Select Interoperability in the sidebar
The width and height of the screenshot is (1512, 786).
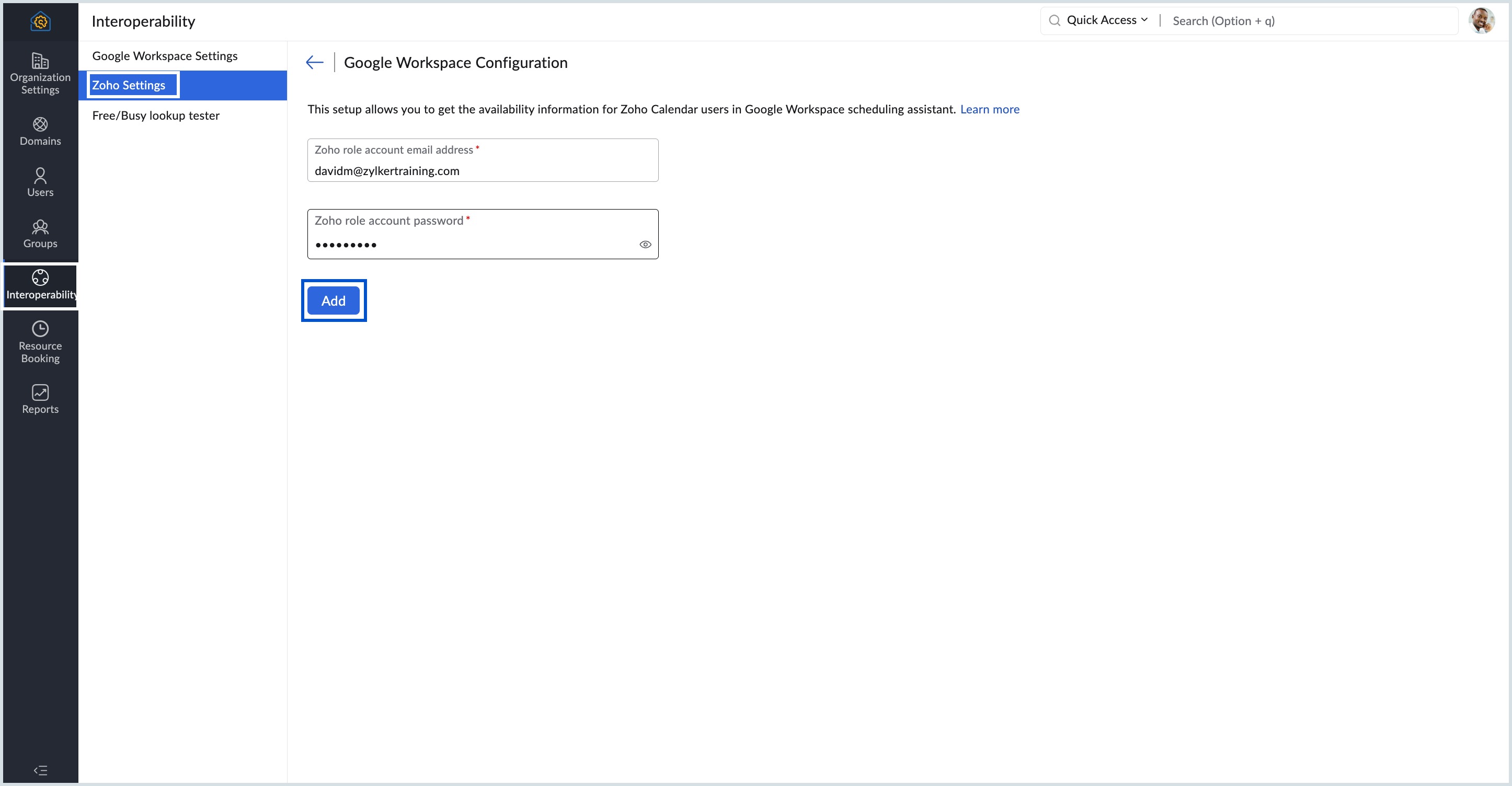[x=40, y=285]
